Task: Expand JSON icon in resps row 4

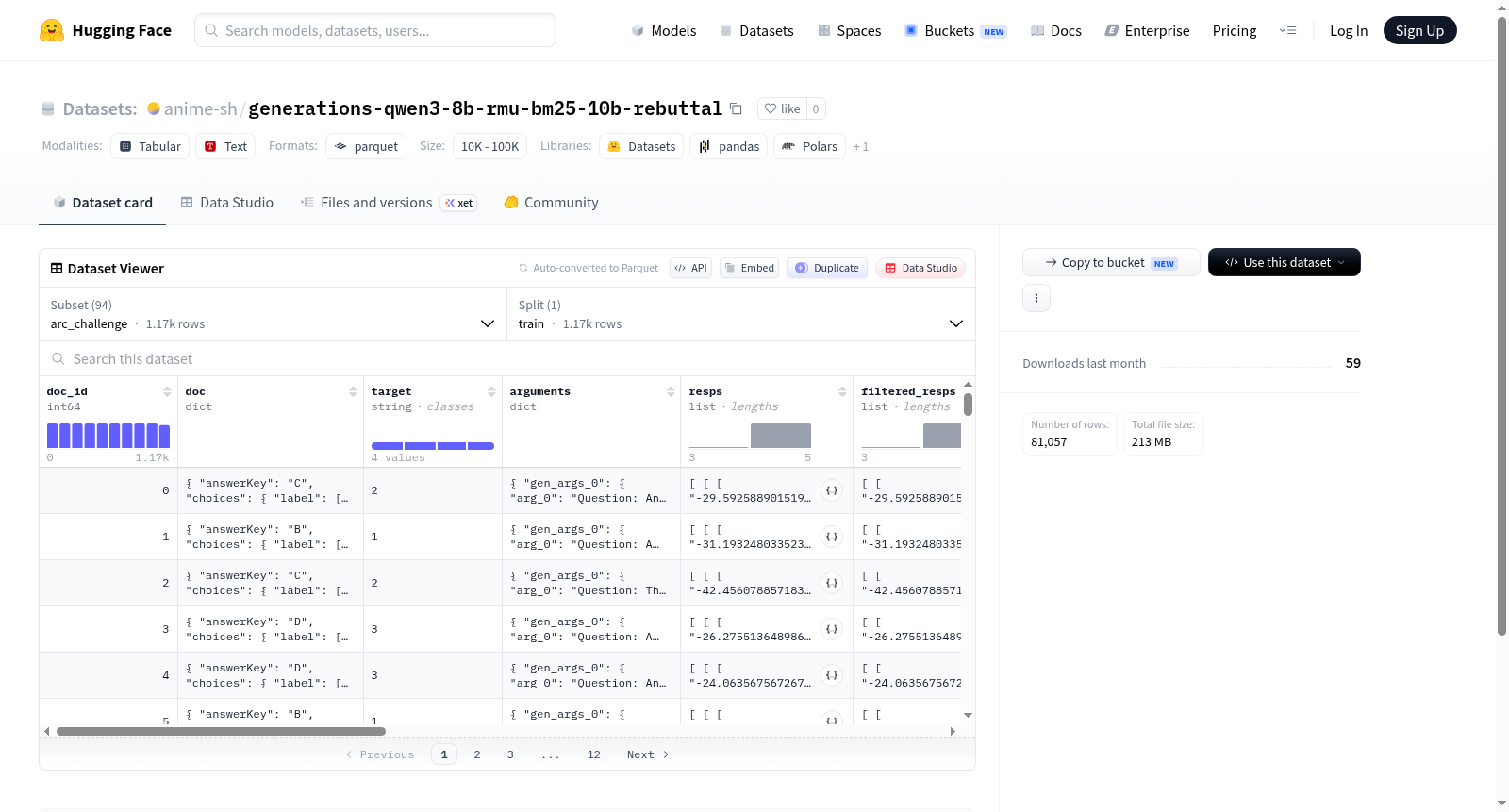Action: click(x=832, y=675)
